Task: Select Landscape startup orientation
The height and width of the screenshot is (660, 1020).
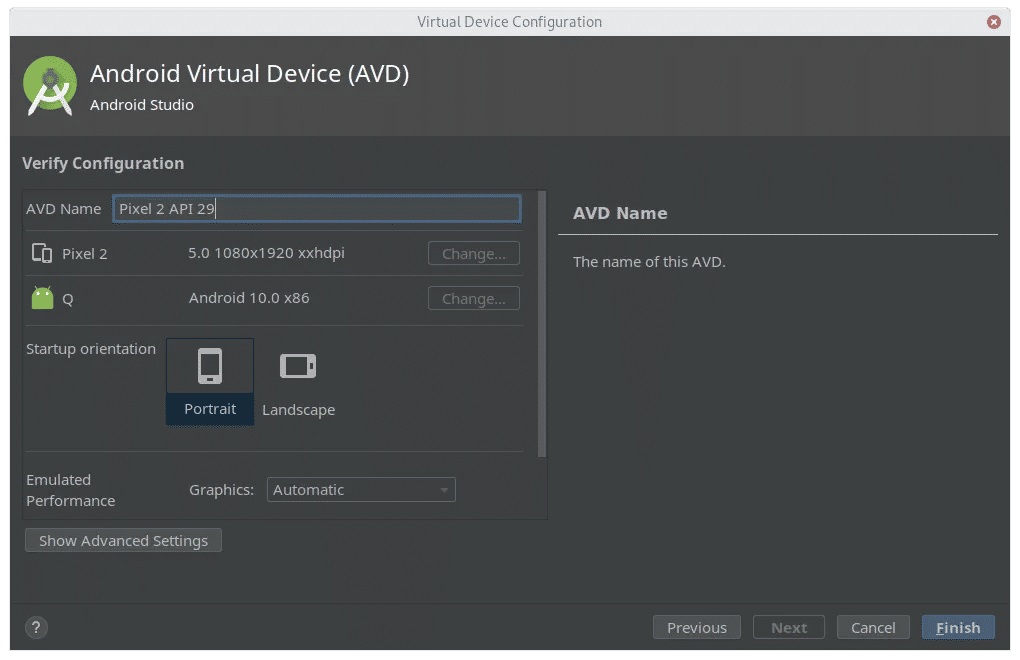Action: pyautogui.click(x=299, y=382)
